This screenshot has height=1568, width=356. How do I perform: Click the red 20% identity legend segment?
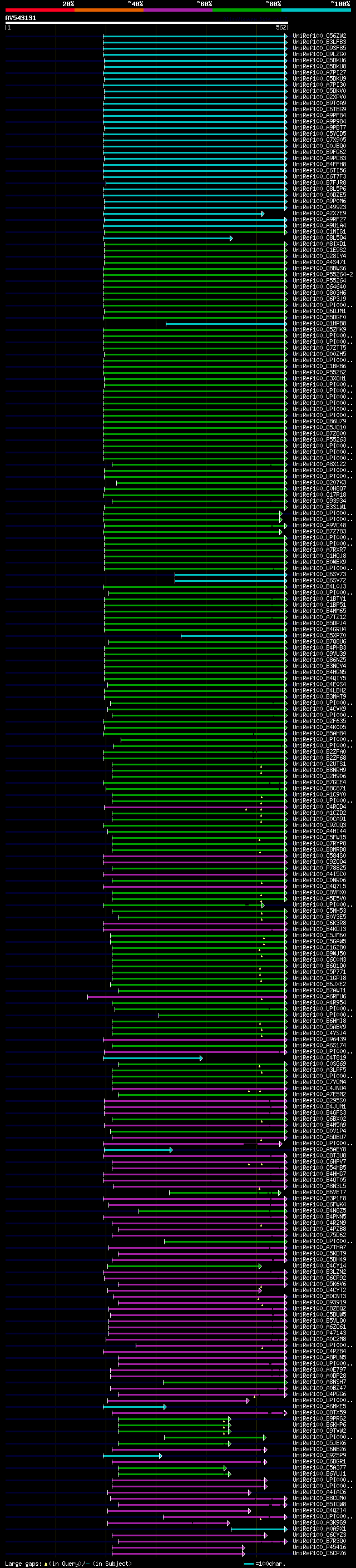click(39, 10)
